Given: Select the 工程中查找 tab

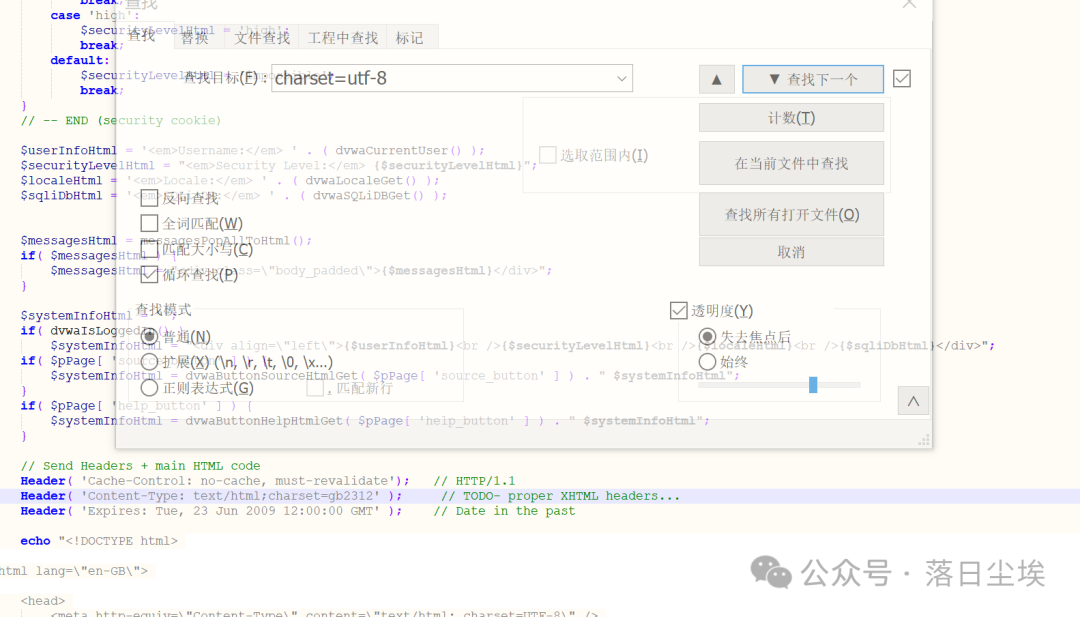Looking at the screenshot, I should pos(343,38).
